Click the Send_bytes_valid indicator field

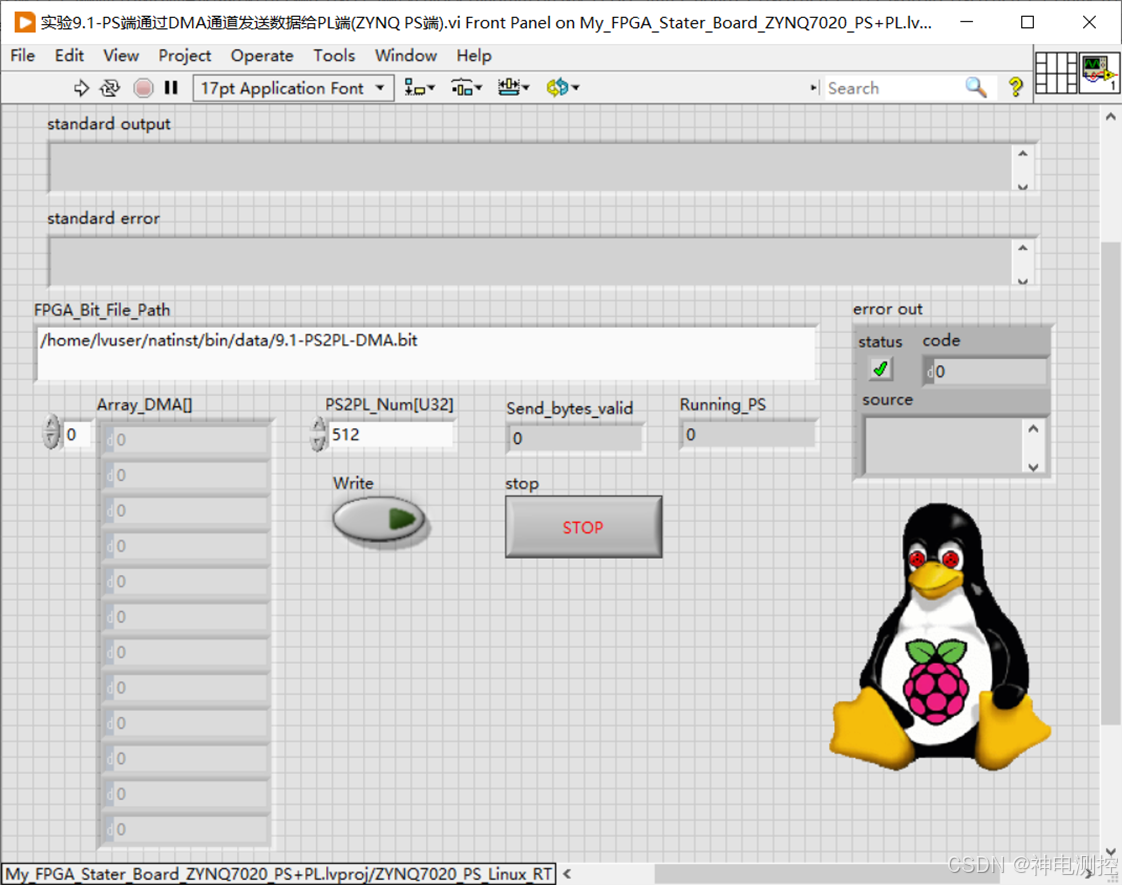coord(575,438)
